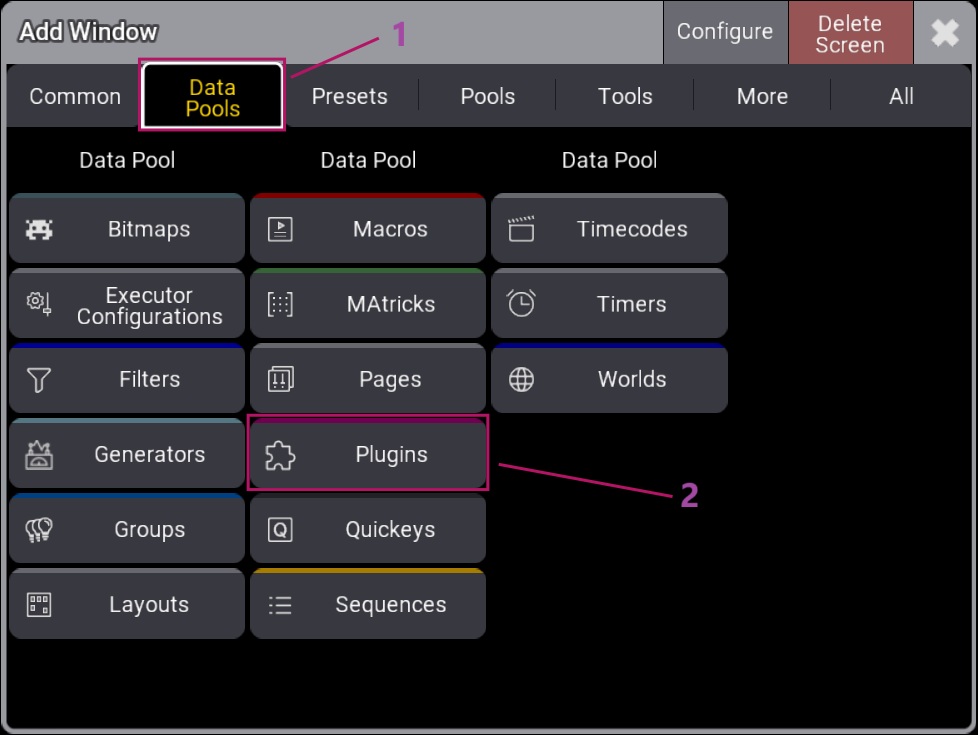Image resolution: width=978 pixels, height=735 pixels.
Task: Click the Timers alarm clock icon
Action: point(521,304)
